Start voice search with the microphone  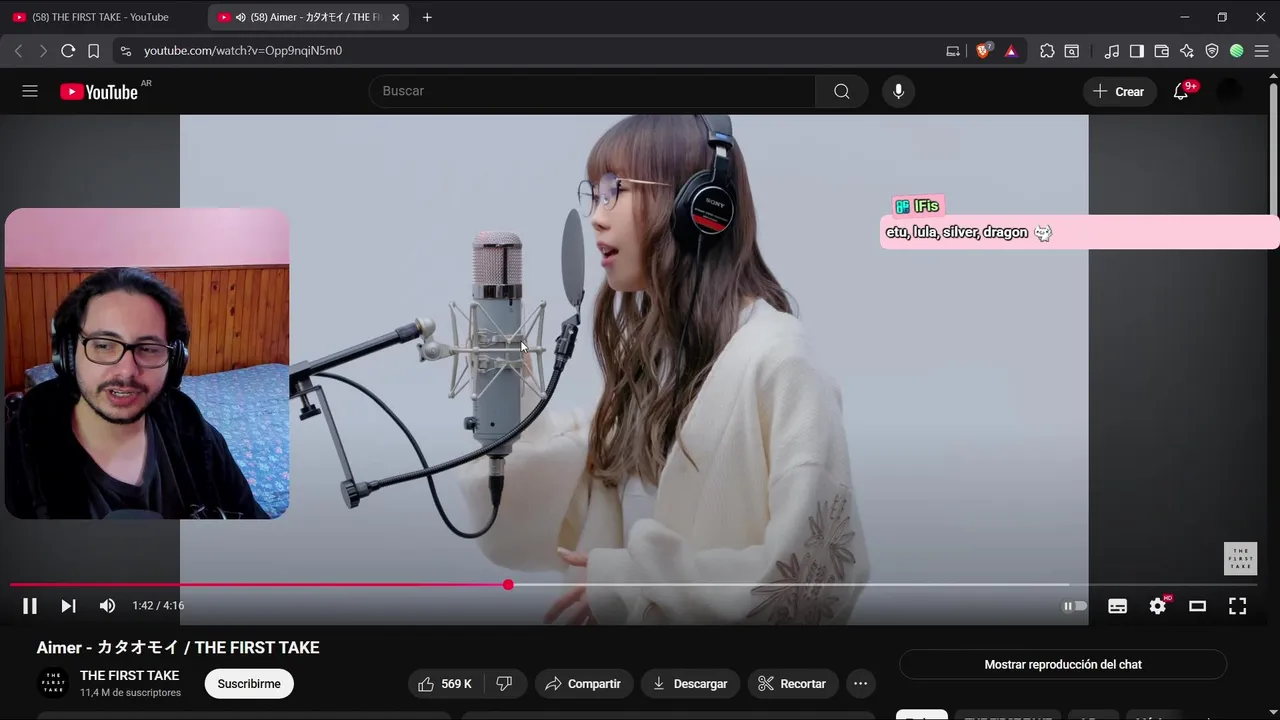tap(898, 91)
